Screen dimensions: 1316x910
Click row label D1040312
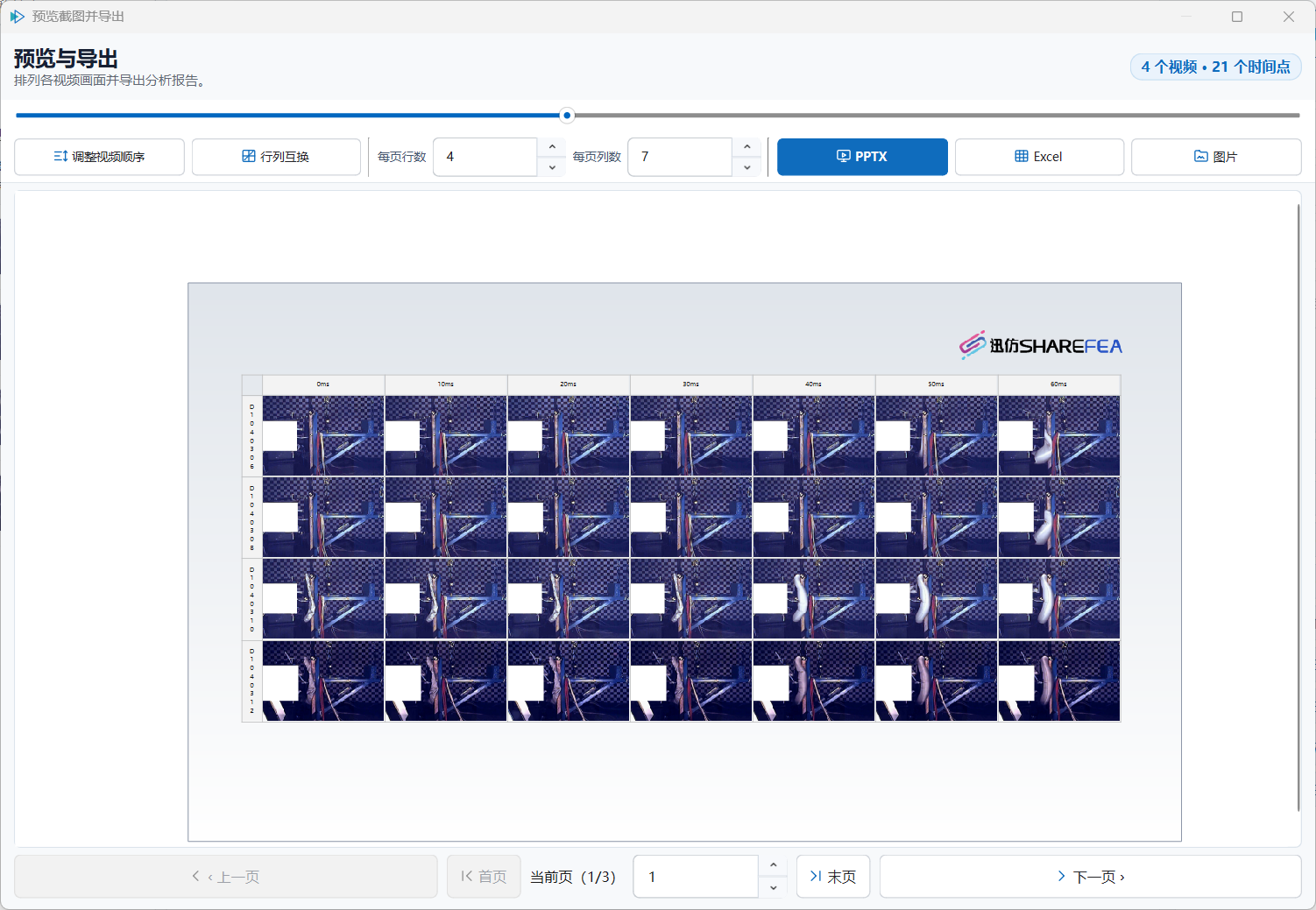click(x=251, y=681)
